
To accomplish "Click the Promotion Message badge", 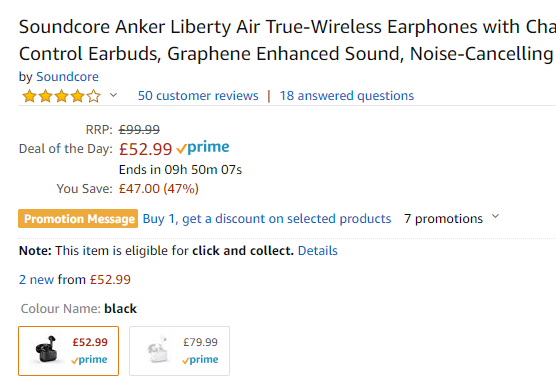I will (x=78, y=219).
